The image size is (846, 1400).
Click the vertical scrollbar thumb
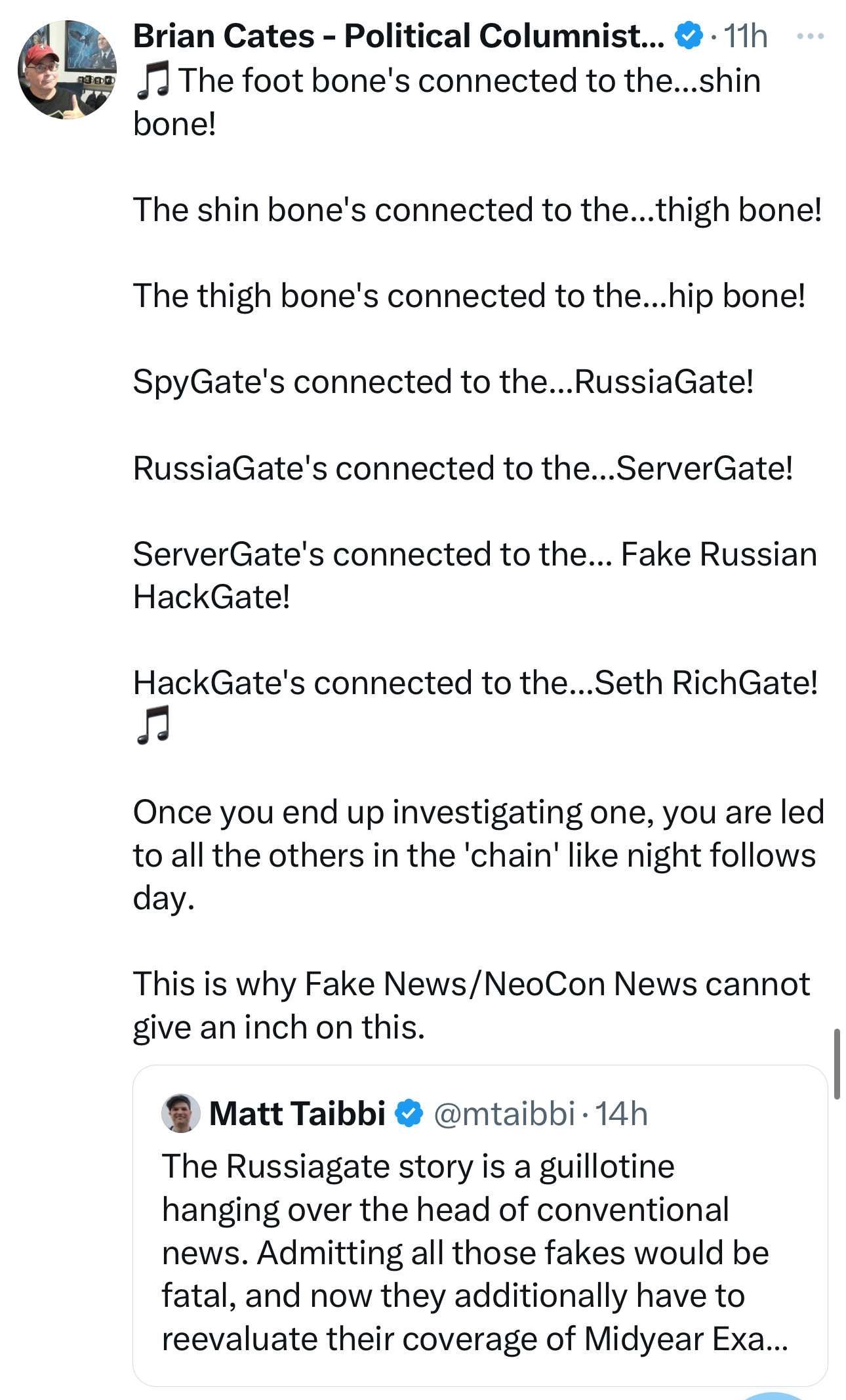click(x=837, y=1063)
